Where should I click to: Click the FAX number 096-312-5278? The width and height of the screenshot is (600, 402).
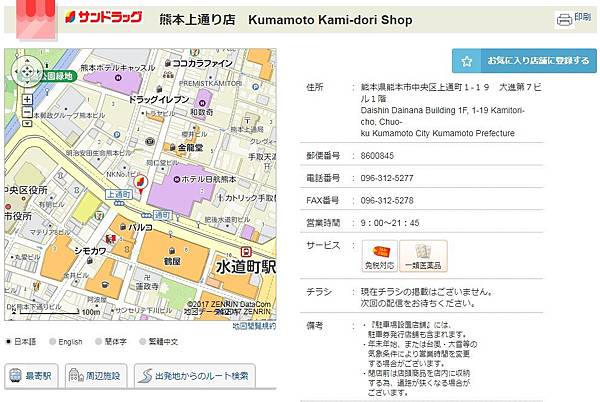tap(387, 200)
